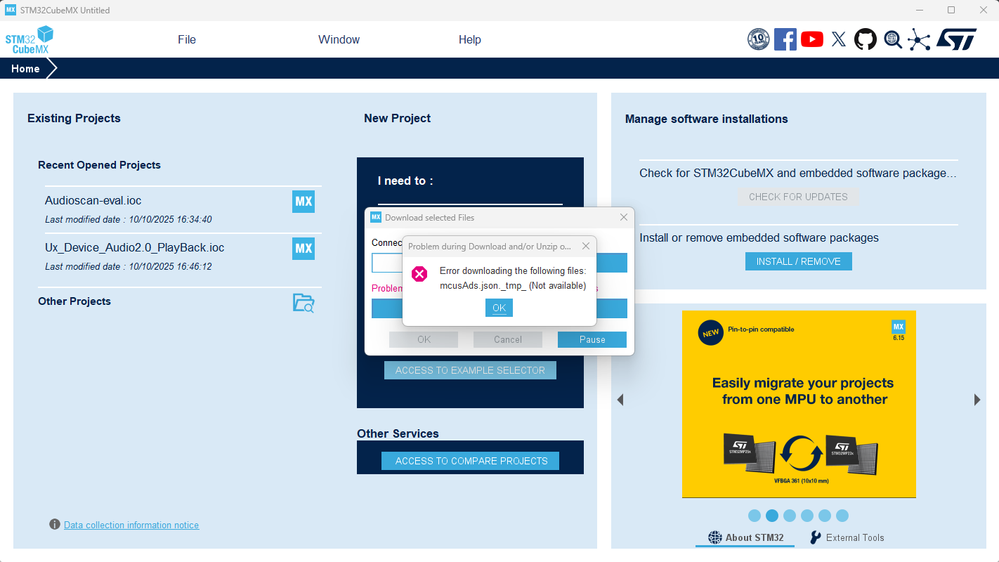Browse Other Projects folder icon

303,303
